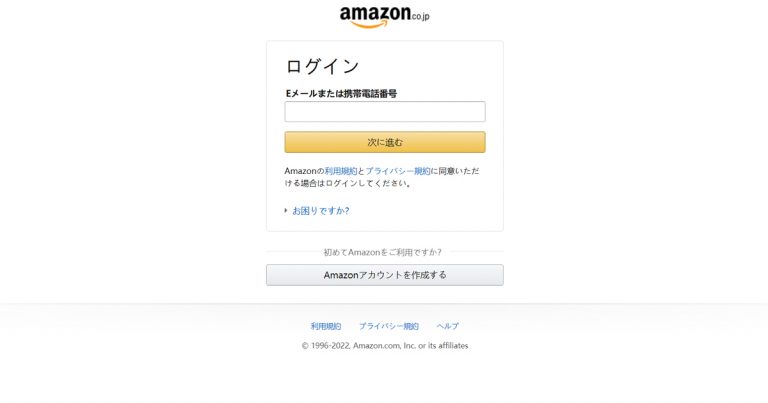Click the Amazon.co.jp logo at the top
Image resolution: width=768 pixels, height=403 pixels.
coord(384,17)
